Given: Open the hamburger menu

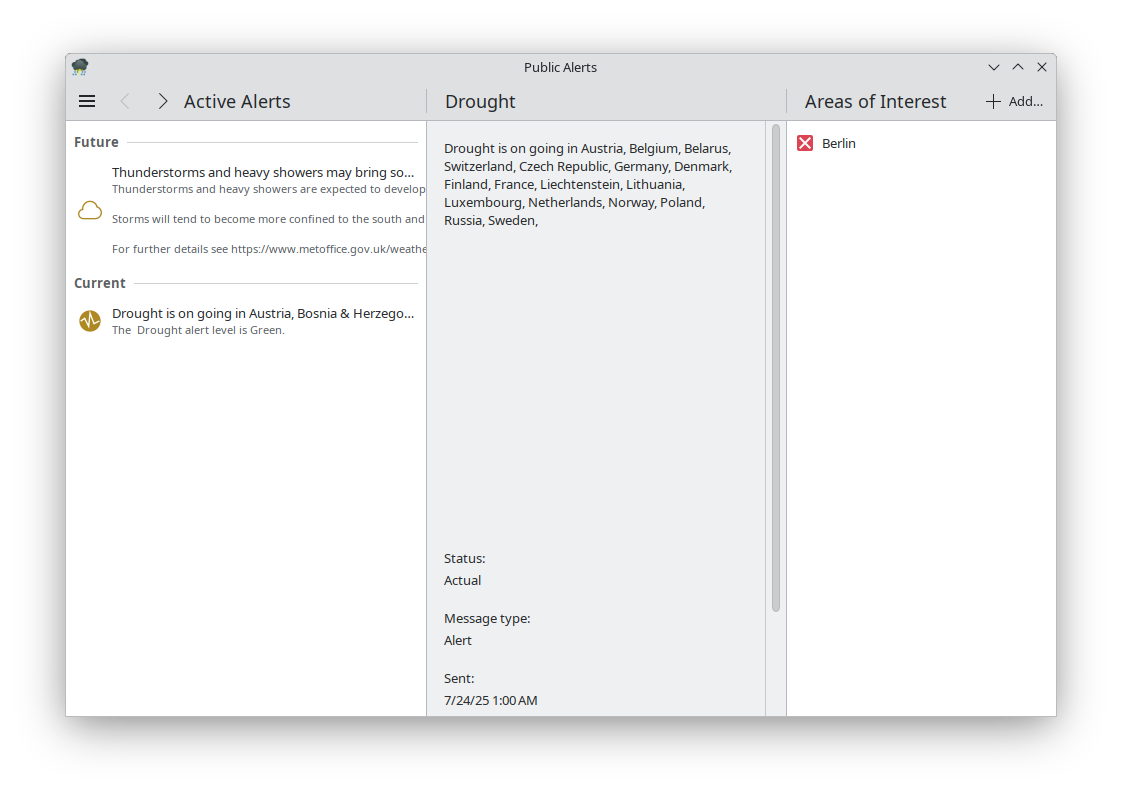Looking at the screenshot, I should pyautogui.click(x=87, y=101).
